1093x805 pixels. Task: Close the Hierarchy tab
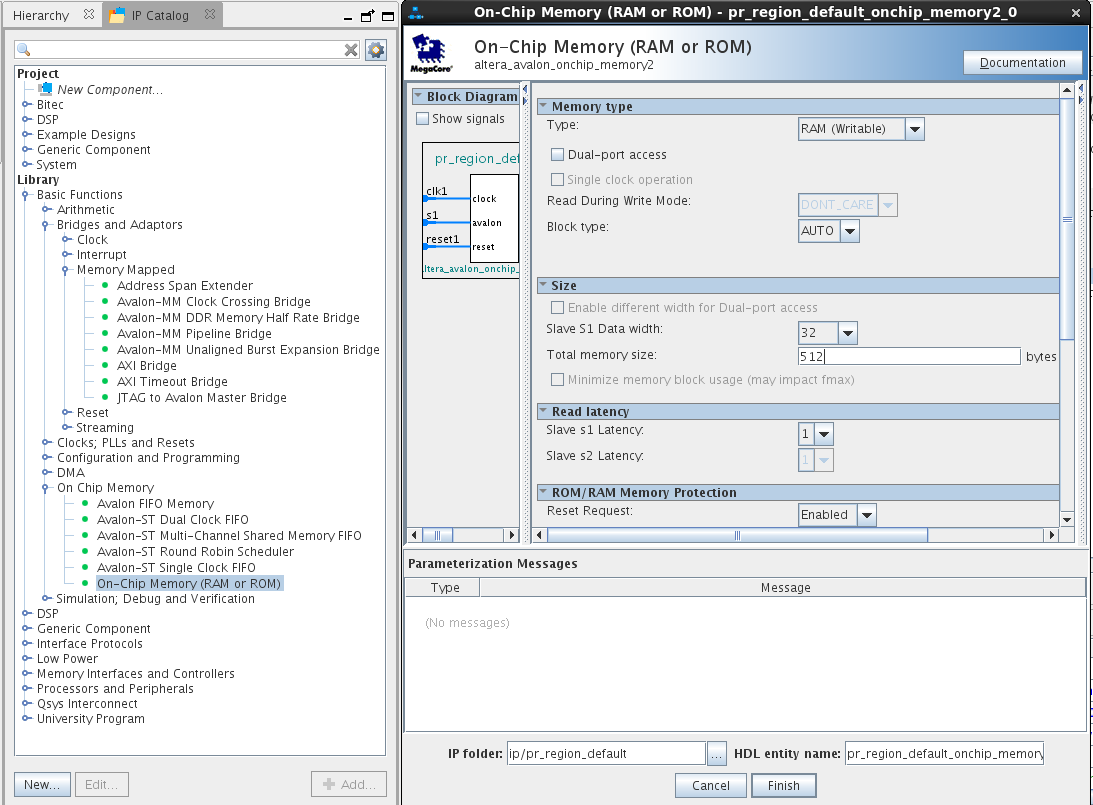89,14
